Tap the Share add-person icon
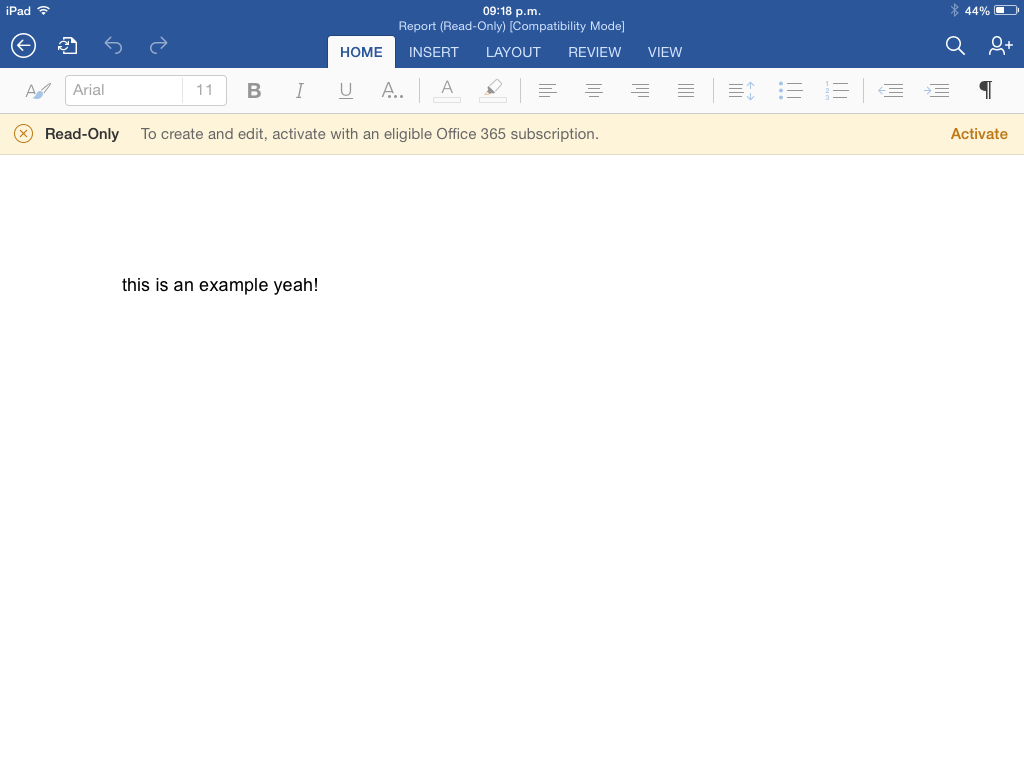 (x=1000, y=46)
